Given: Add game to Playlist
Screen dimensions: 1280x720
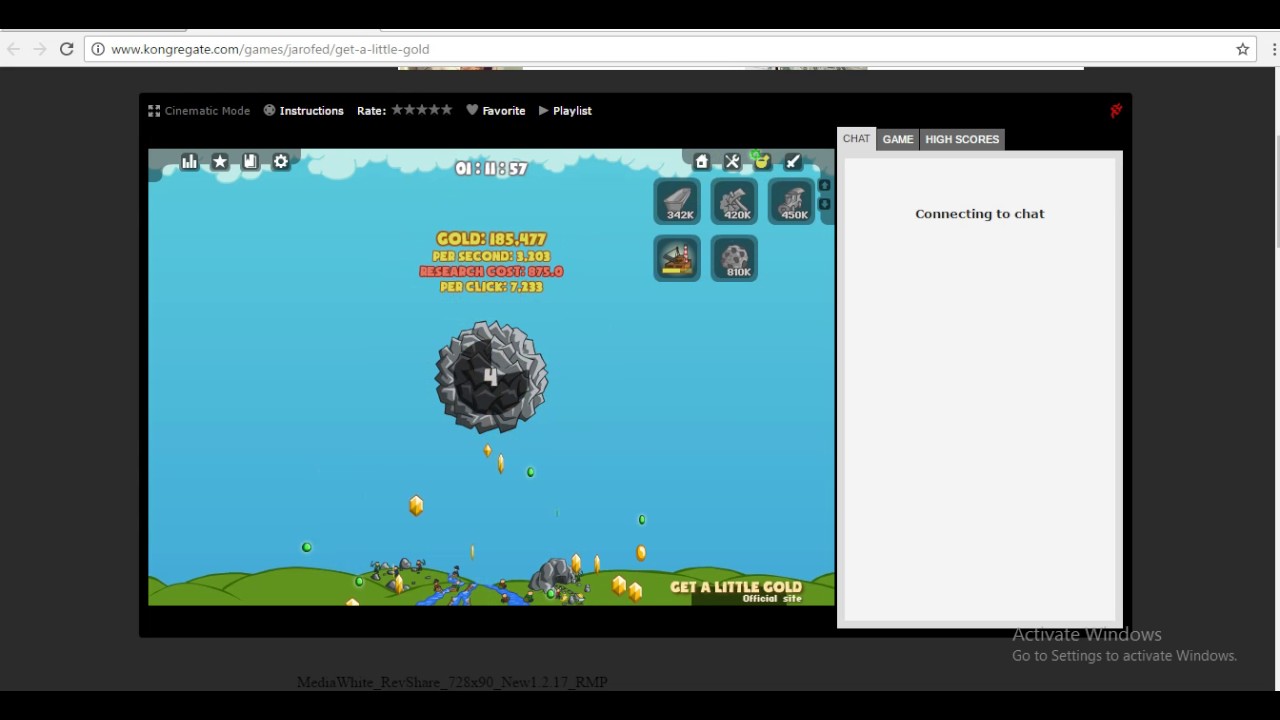Looking at the screenshot, I should (x=565, y=111).
